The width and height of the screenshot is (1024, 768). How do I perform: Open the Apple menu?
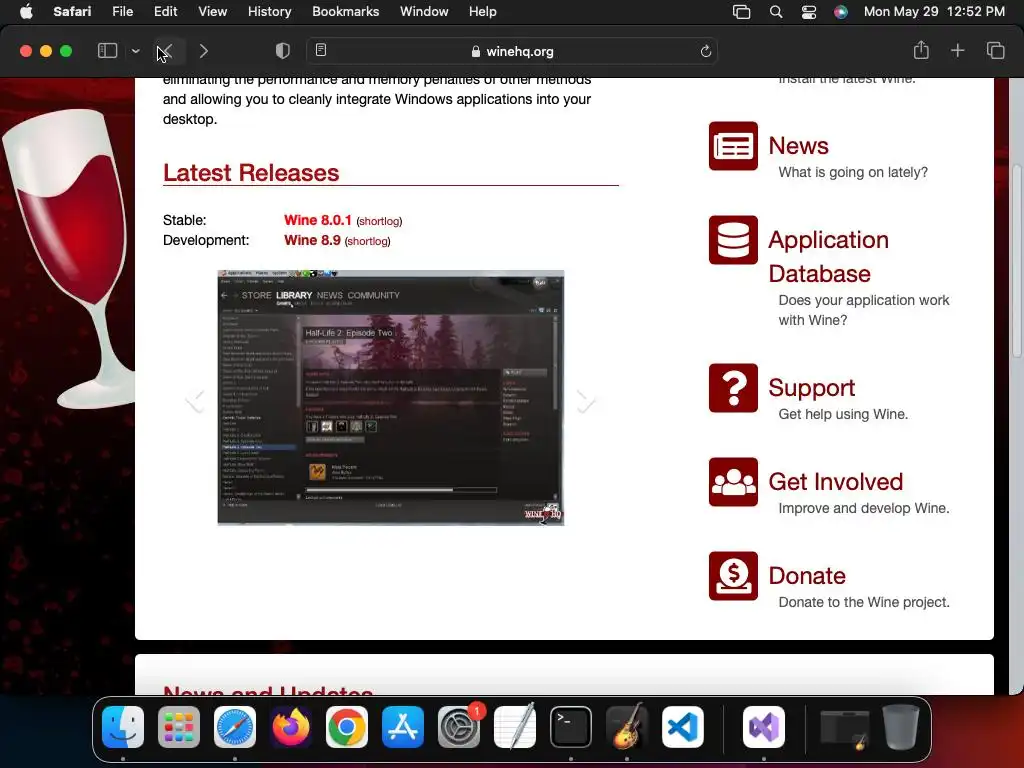pyautogui.click(x=26, y=12)
